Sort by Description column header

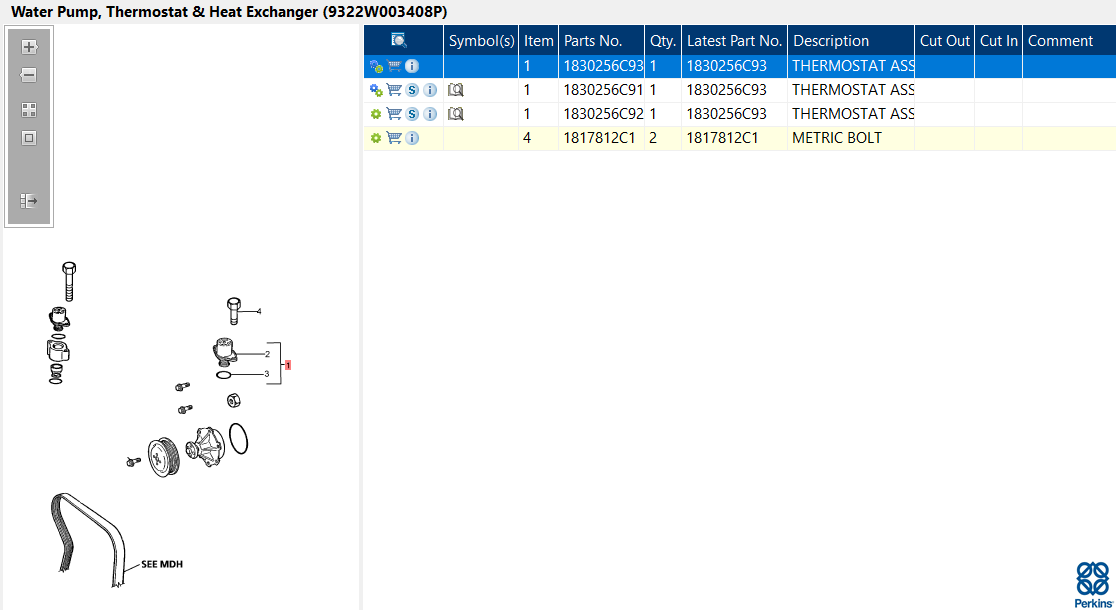(x=830, y=41)
